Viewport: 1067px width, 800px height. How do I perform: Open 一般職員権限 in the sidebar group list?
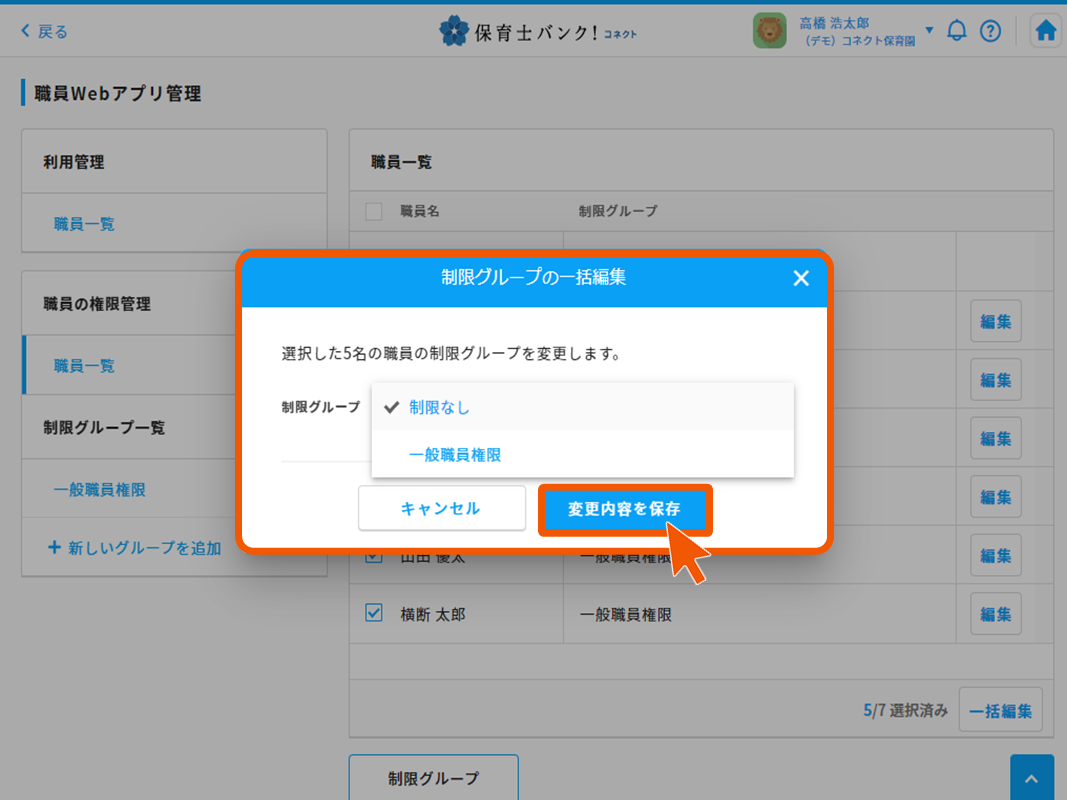click(x=100, y=490)
